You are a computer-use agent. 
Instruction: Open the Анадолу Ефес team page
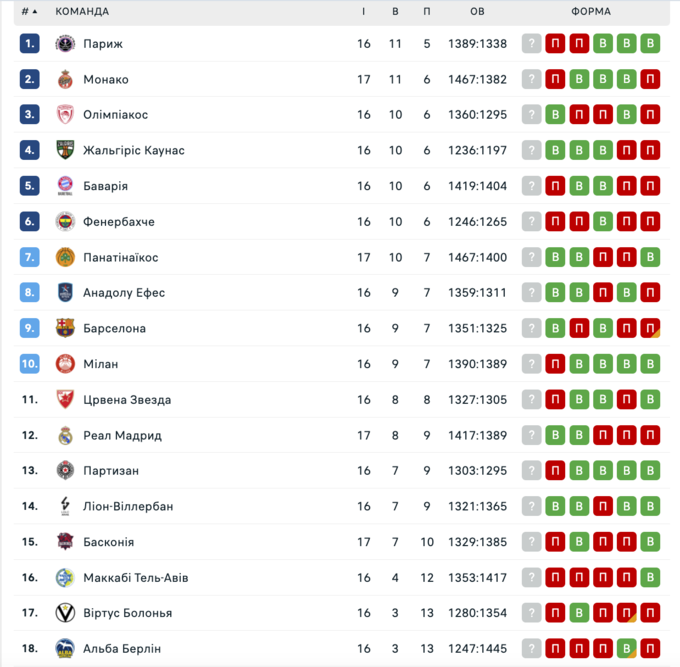pyautogui.click(x=124, y=293)
